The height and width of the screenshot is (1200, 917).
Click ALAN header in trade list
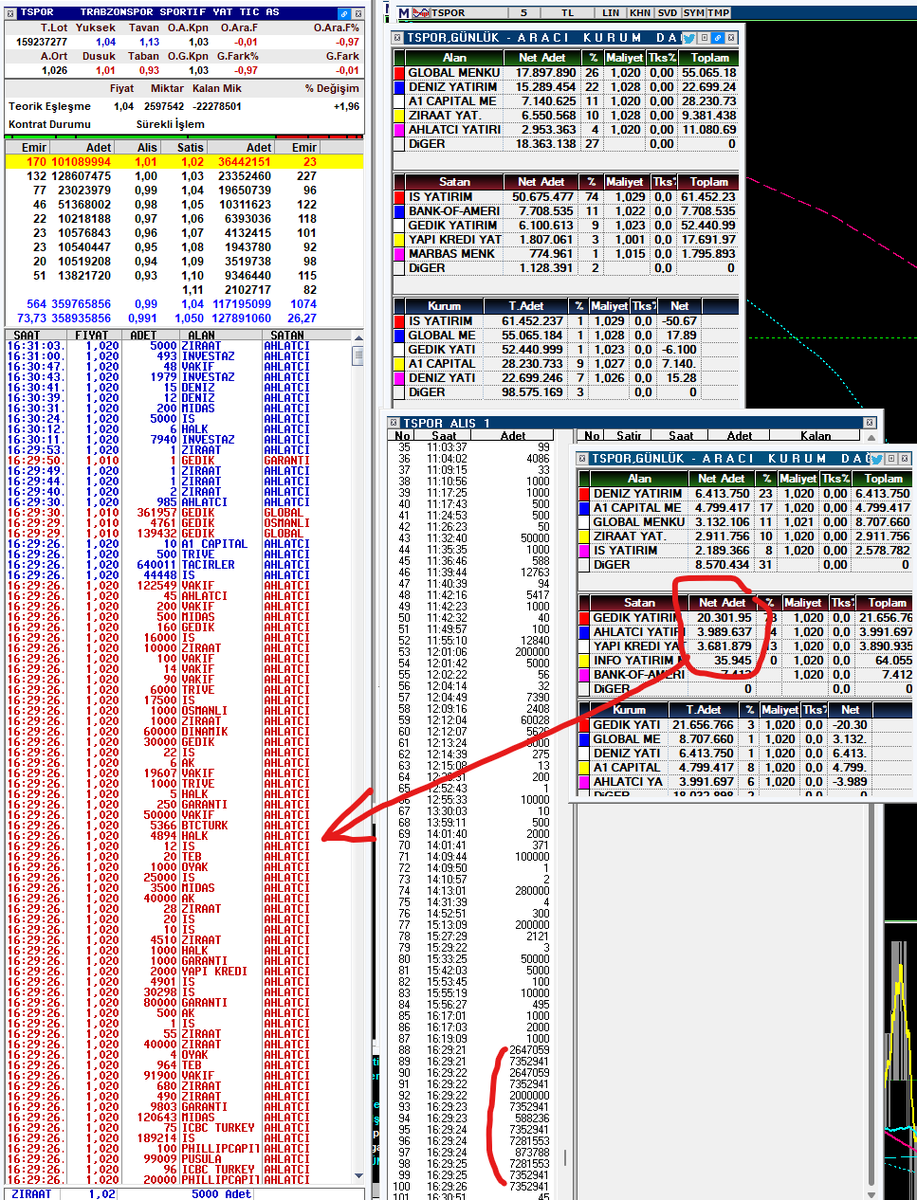coord(219,335)
